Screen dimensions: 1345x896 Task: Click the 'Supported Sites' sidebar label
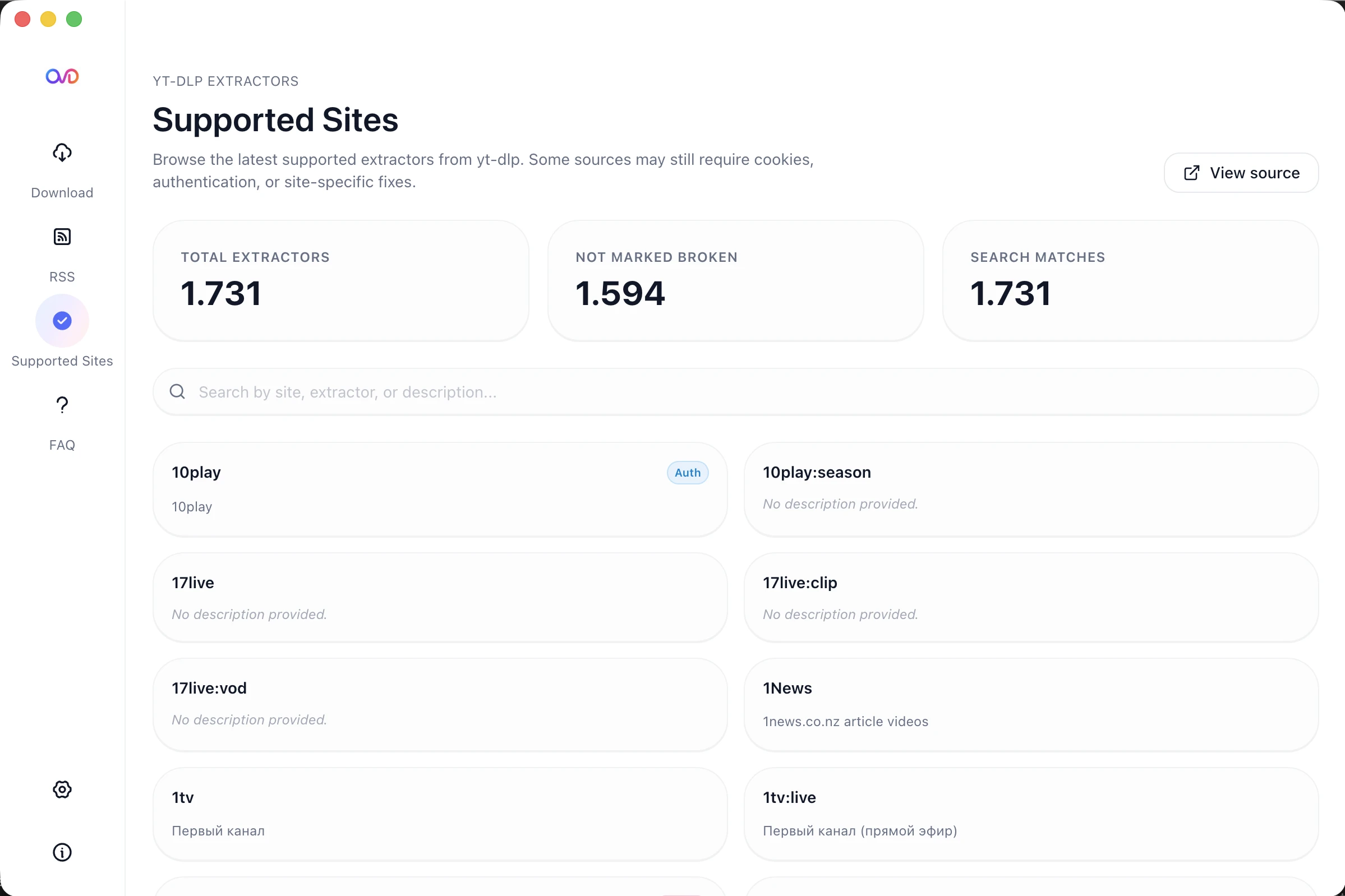coord(62,361)
